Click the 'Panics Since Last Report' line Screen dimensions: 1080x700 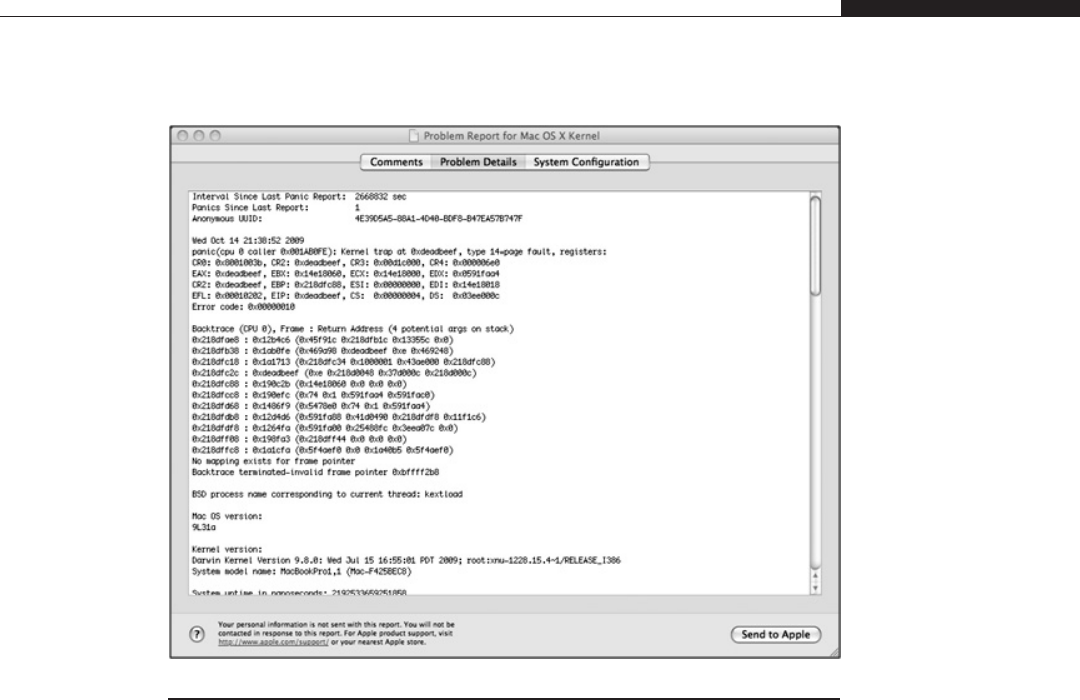tap(276, 208)
